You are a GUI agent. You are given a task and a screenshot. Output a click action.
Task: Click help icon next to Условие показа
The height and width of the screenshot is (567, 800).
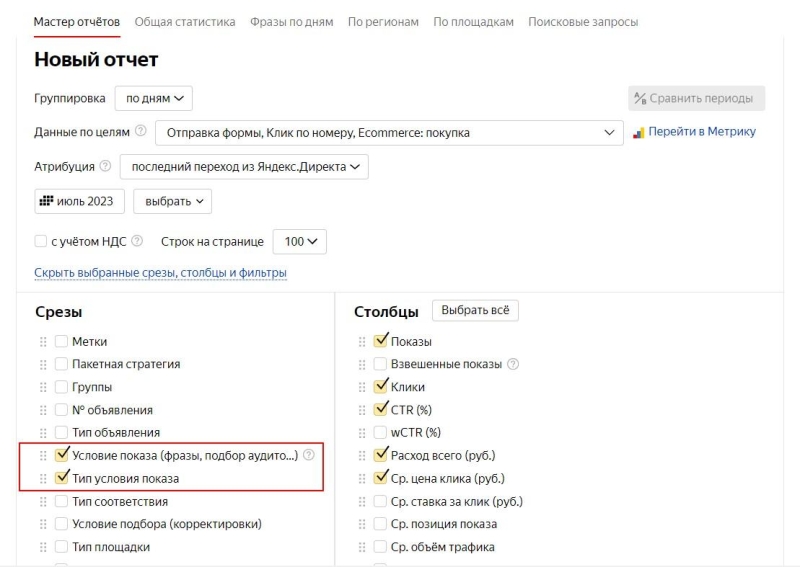click(309, 455)
